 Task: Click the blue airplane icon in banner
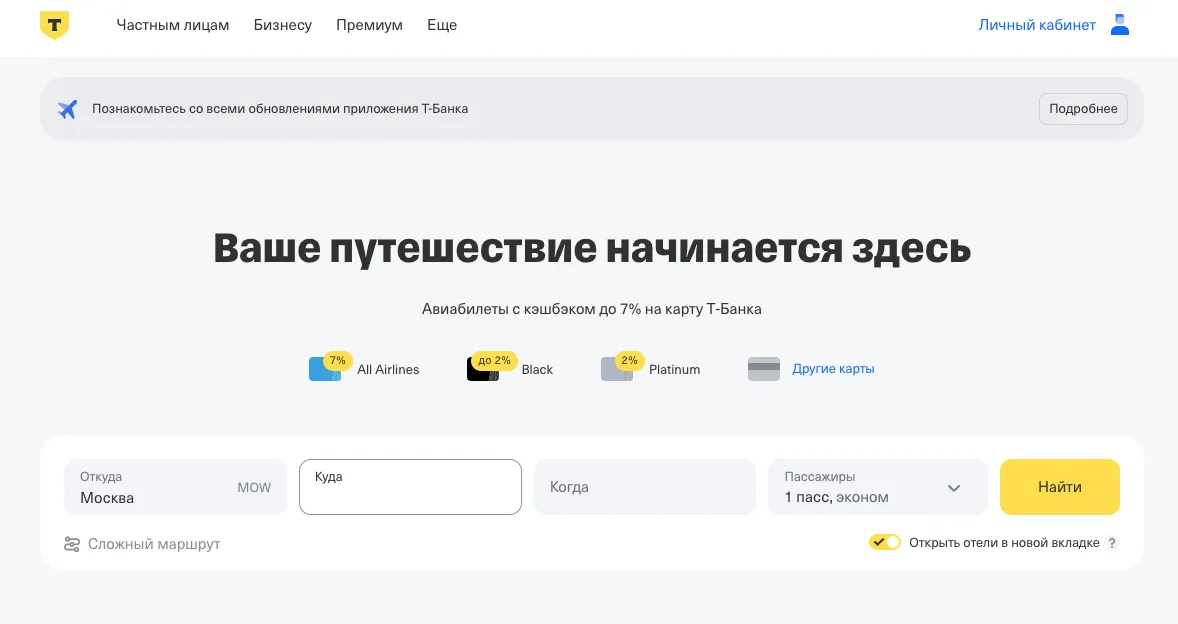[x=68, y=109]
